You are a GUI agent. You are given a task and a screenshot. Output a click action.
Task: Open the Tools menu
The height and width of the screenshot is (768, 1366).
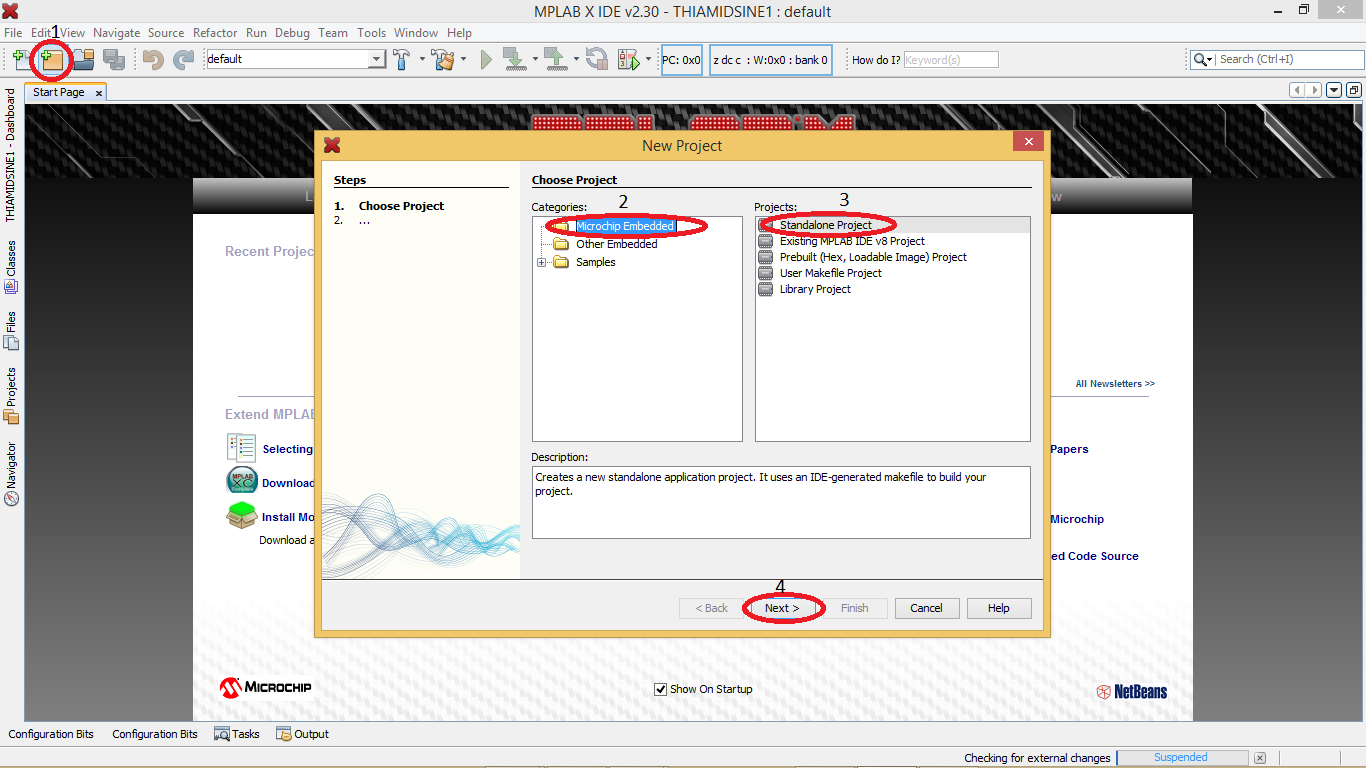[371, 33]
